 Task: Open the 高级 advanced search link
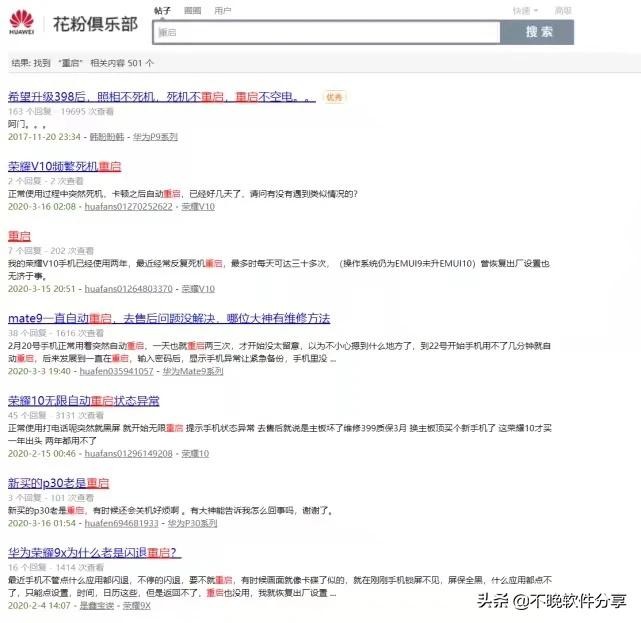tap(563, 10)
